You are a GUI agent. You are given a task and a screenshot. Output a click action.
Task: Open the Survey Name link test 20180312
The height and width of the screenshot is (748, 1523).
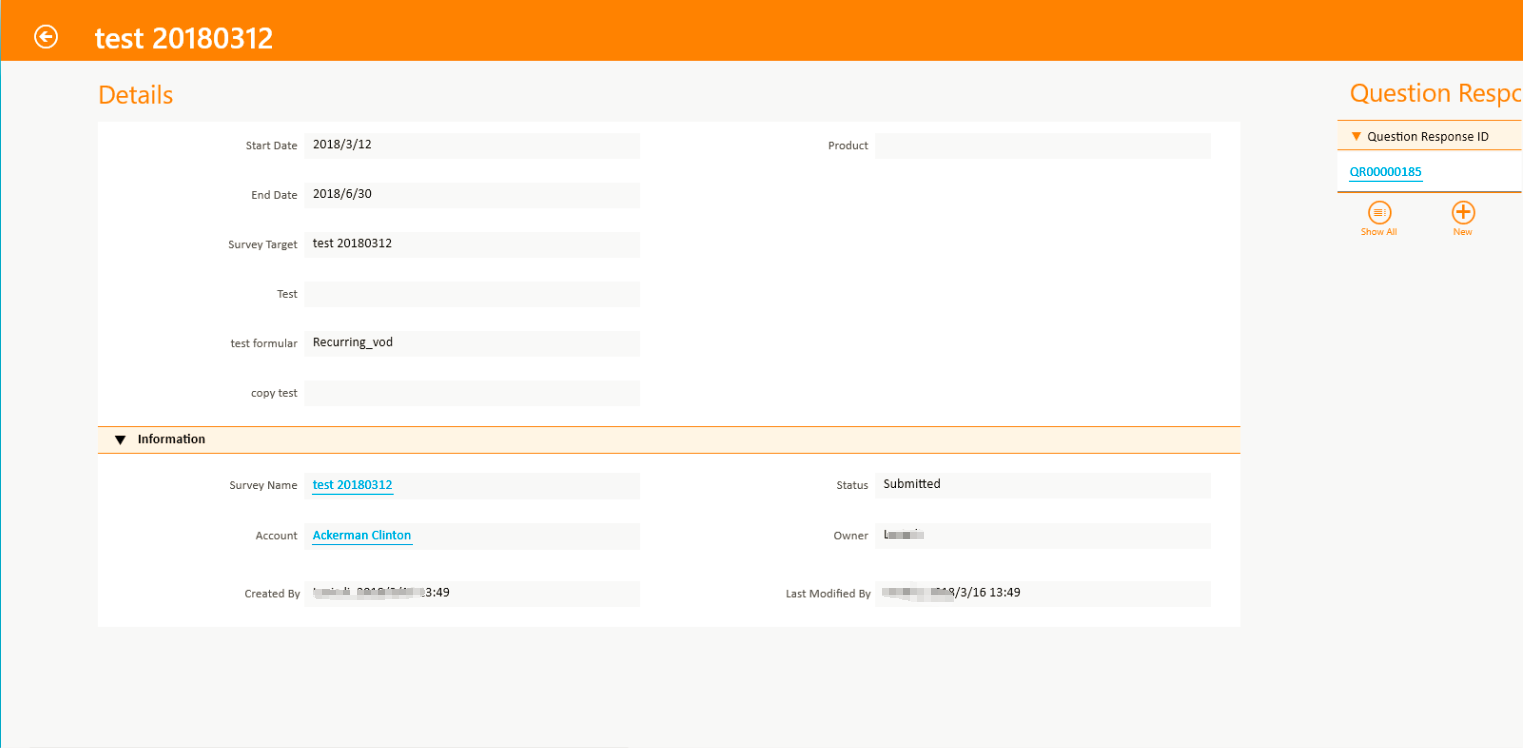[352, 485]
